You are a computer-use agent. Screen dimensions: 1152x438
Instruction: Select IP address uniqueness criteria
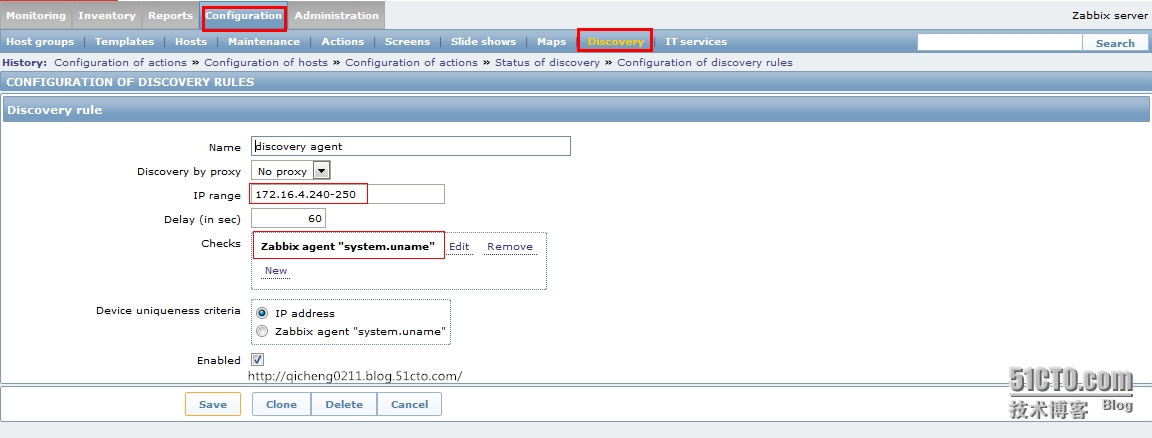point(262,313)
